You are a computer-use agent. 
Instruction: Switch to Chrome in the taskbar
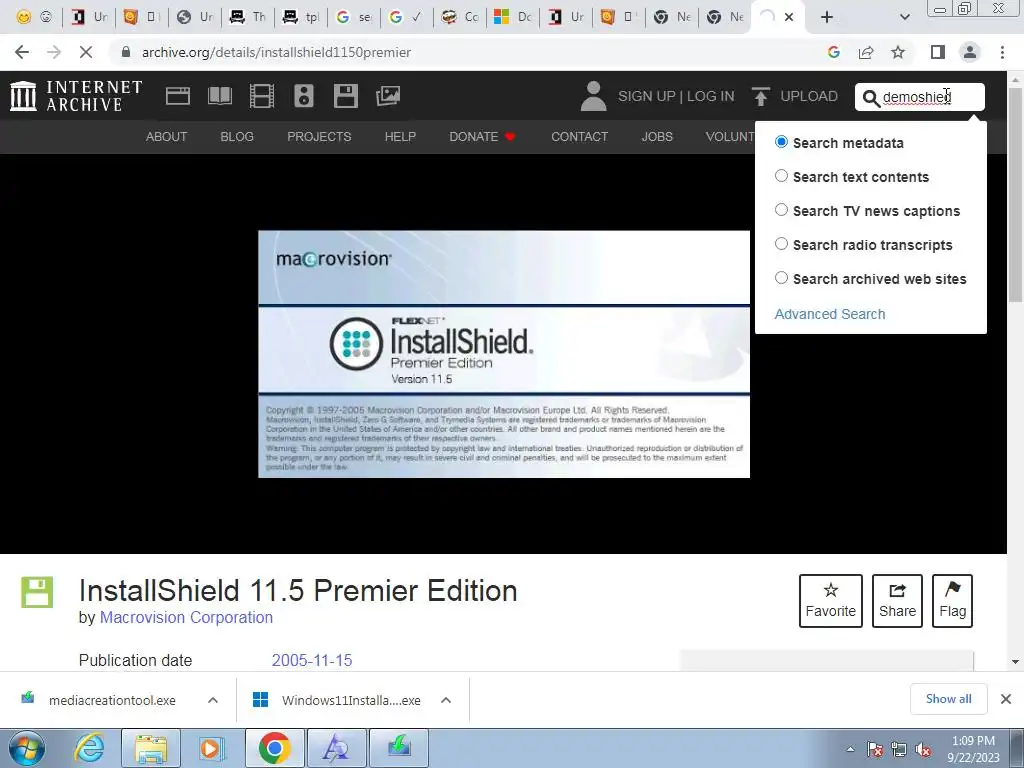(274, 748)
